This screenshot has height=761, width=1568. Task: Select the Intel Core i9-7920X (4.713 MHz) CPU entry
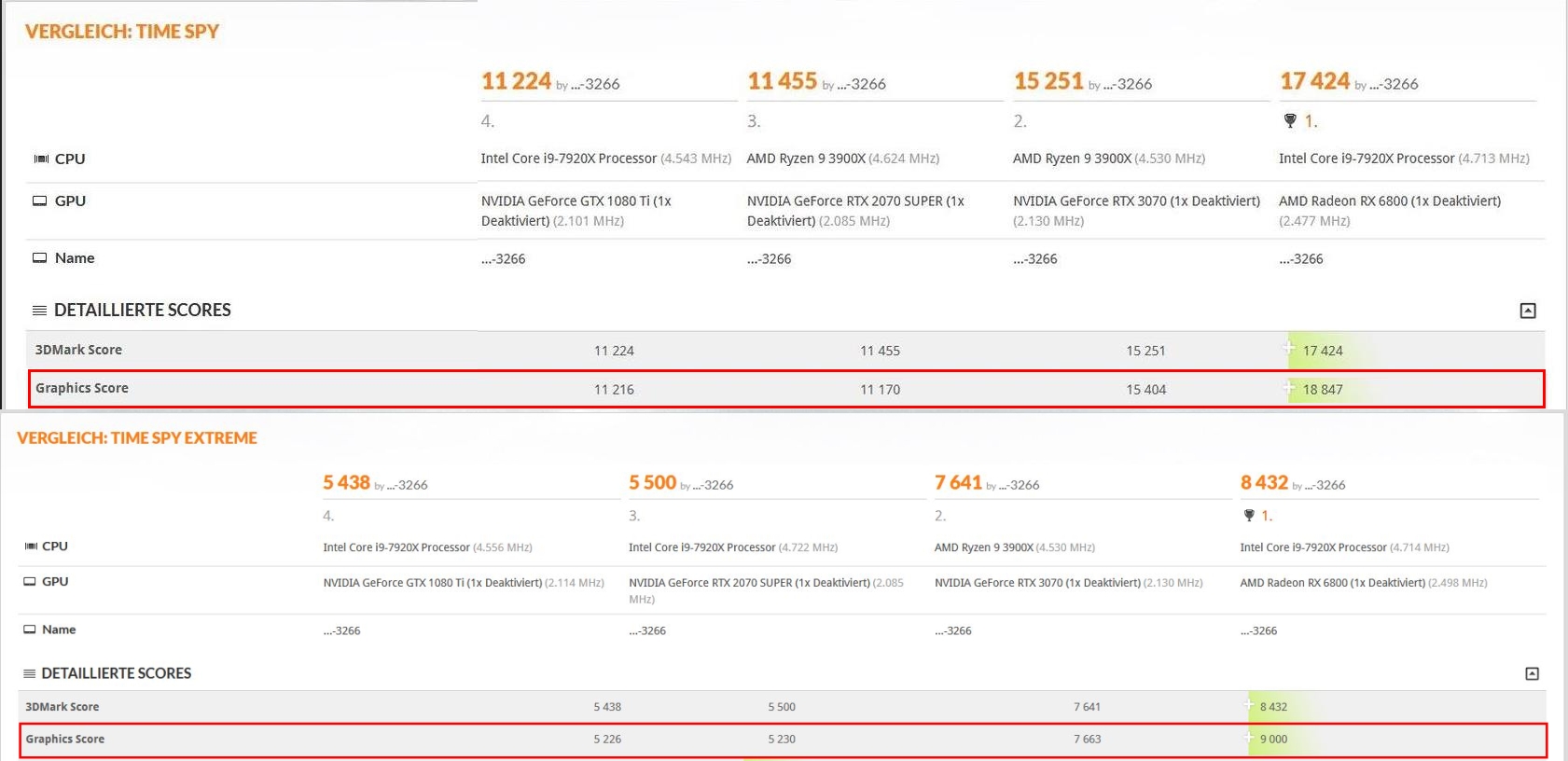pyautogui.click(x=1404, y=159)
